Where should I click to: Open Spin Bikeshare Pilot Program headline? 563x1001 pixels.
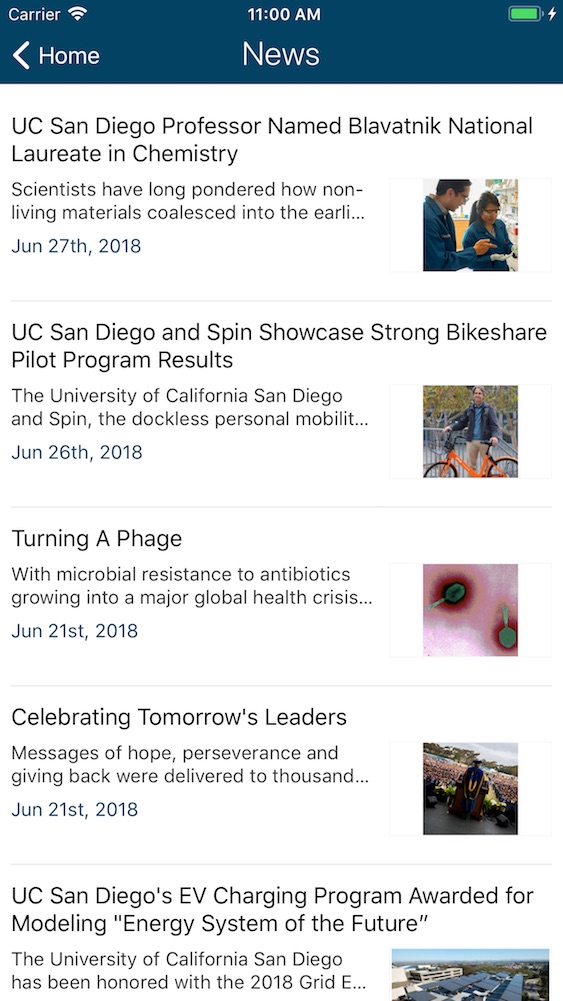click(279, 346)
